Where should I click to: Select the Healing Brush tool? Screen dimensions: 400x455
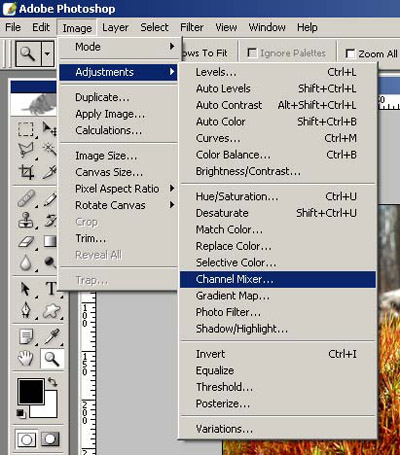(x=25, y=199)
